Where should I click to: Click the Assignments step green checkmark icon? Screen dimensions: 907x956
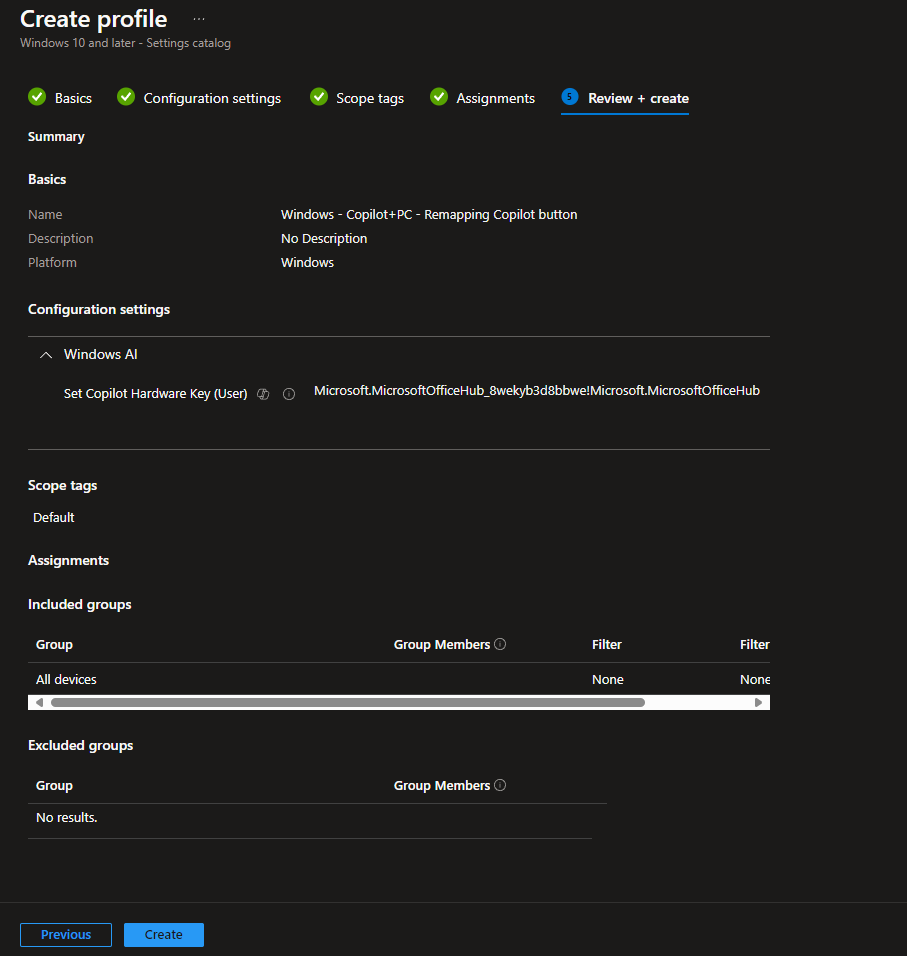pyautogui.click(x=439, y=97)
